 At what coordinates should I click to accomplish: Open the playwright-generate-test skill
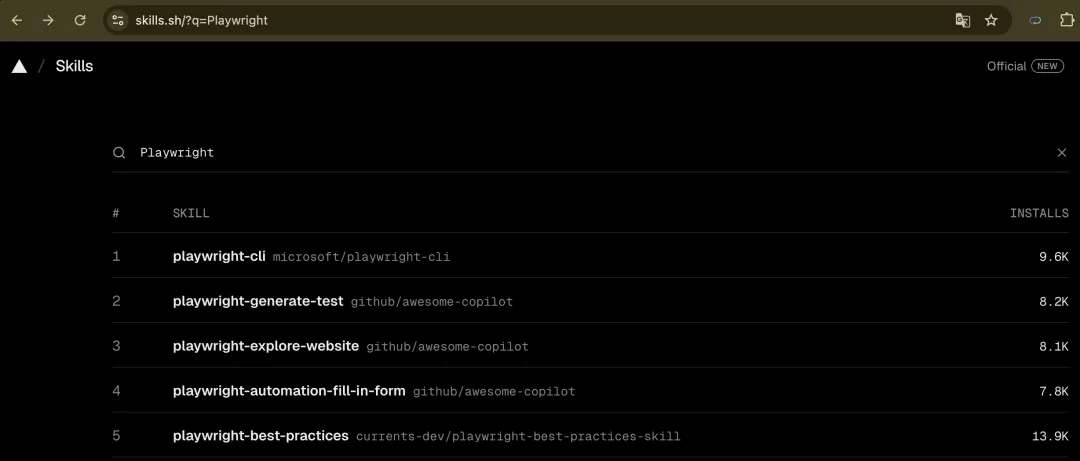pos(258,301)
